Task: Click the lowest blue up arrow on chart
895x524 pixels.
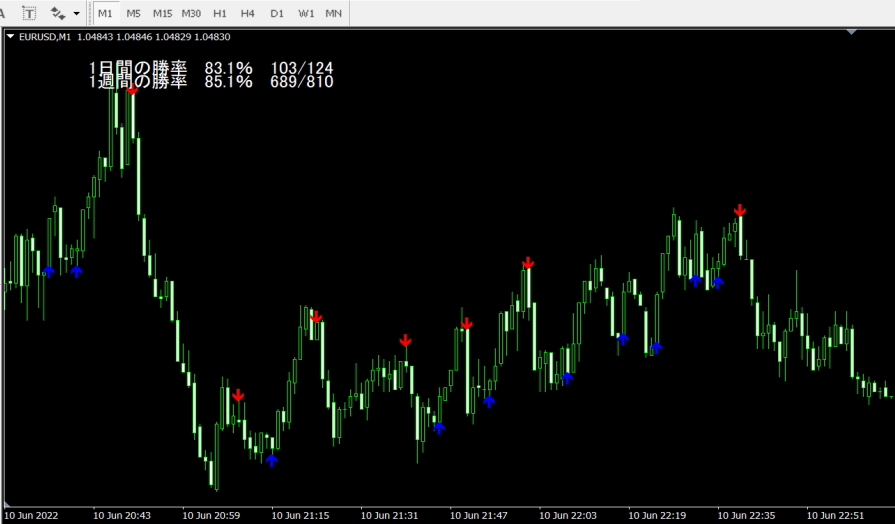Action: pyautogui.click(x=272, y=460)
